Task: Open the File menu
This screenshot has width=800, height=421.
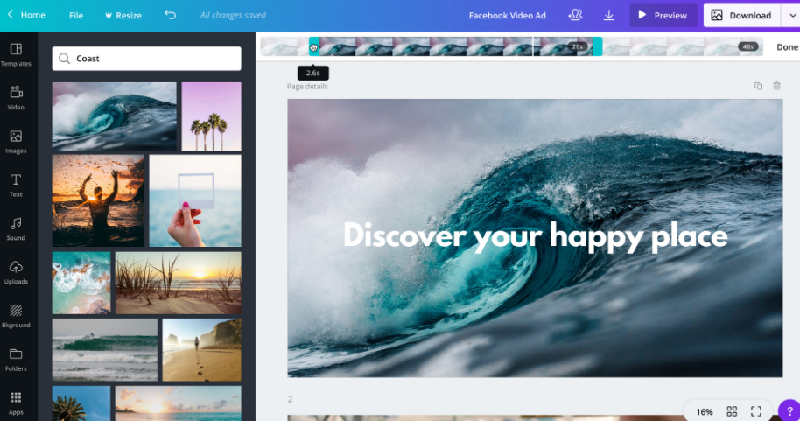Action: click(76, 15)
